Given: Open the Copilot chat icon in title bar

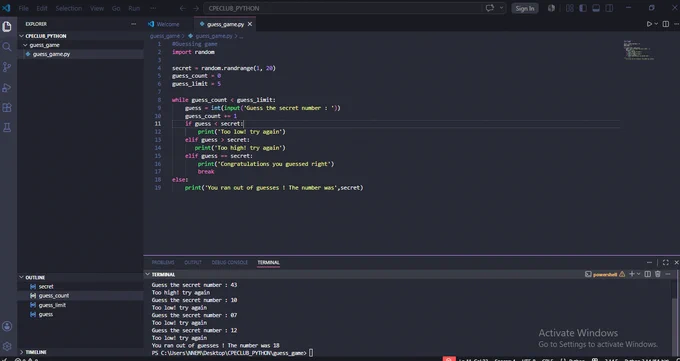Looking at the screenshot, I should click(490, 8).
